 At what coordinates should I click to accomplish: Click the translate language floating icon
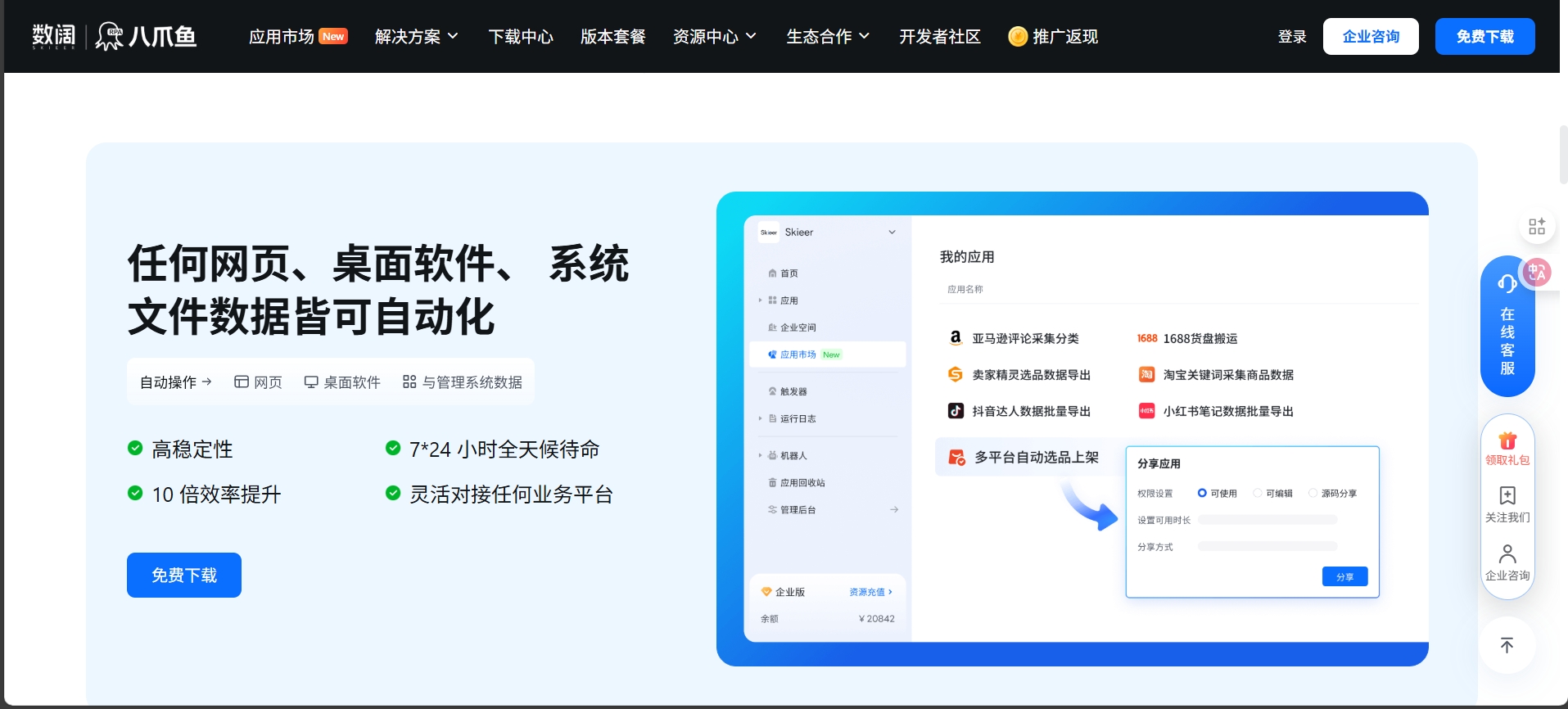pyautogui.click(x=1537, y=272)
